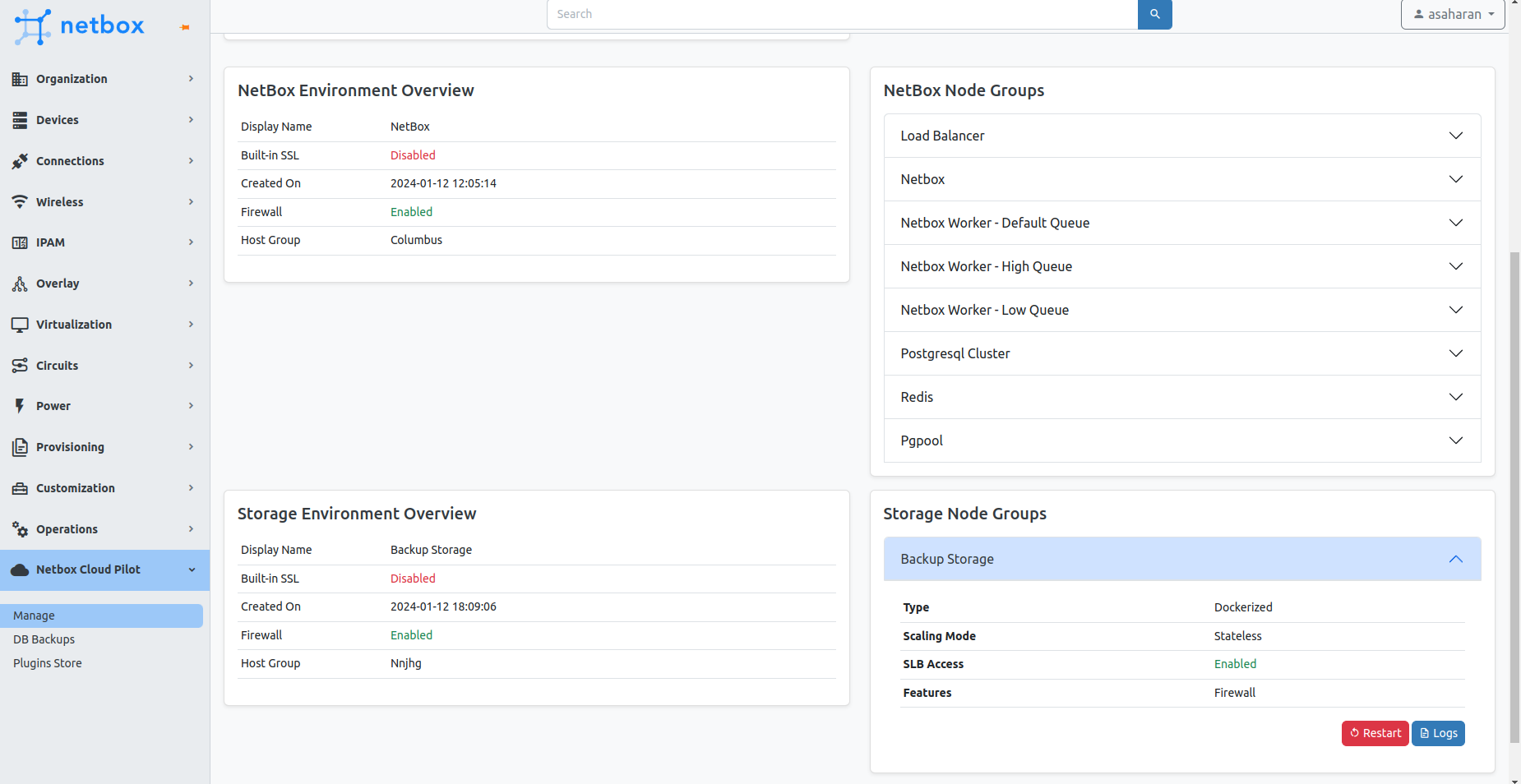The image size is (1521, 784).
Task: Click the NetBox Built-in SSL Disabled status
Action: click(x=413, y=155)
